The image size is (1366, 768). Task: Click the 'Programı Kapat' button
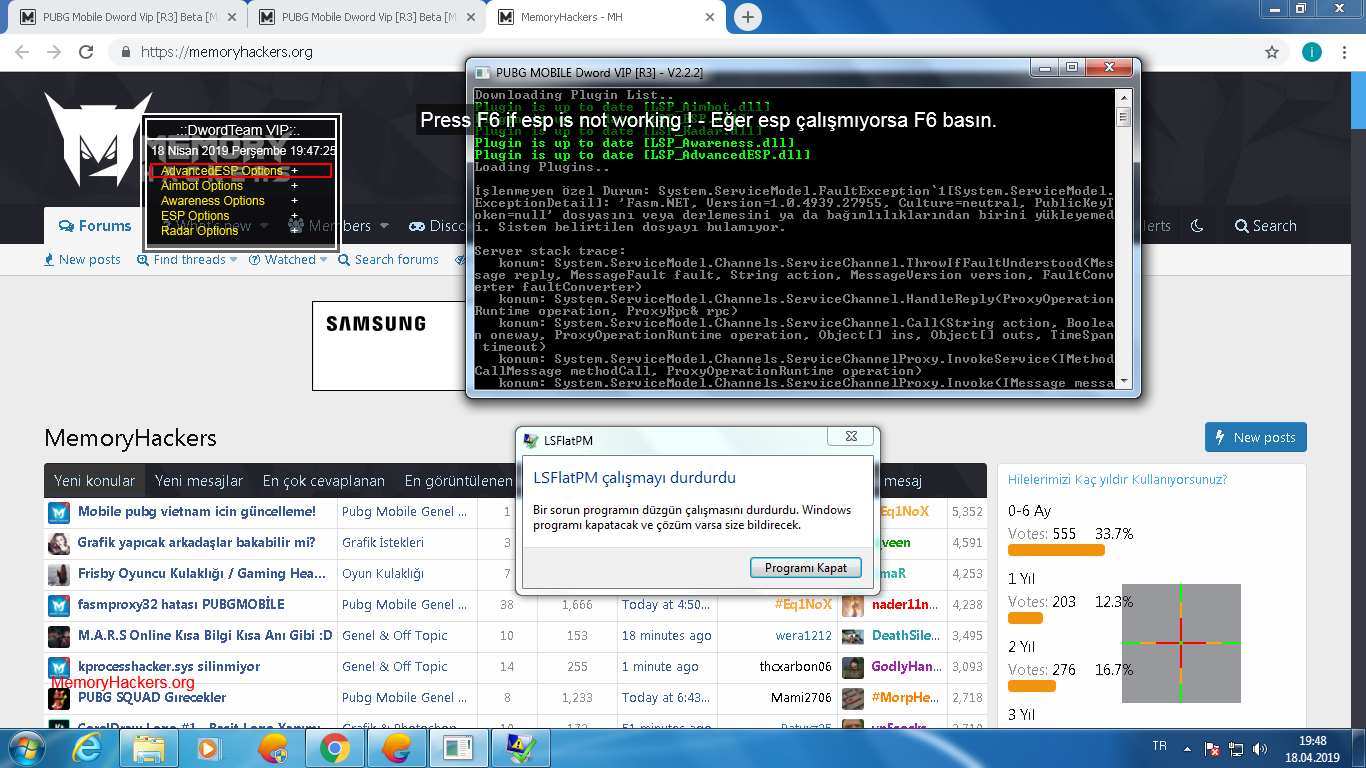point(806,567)
